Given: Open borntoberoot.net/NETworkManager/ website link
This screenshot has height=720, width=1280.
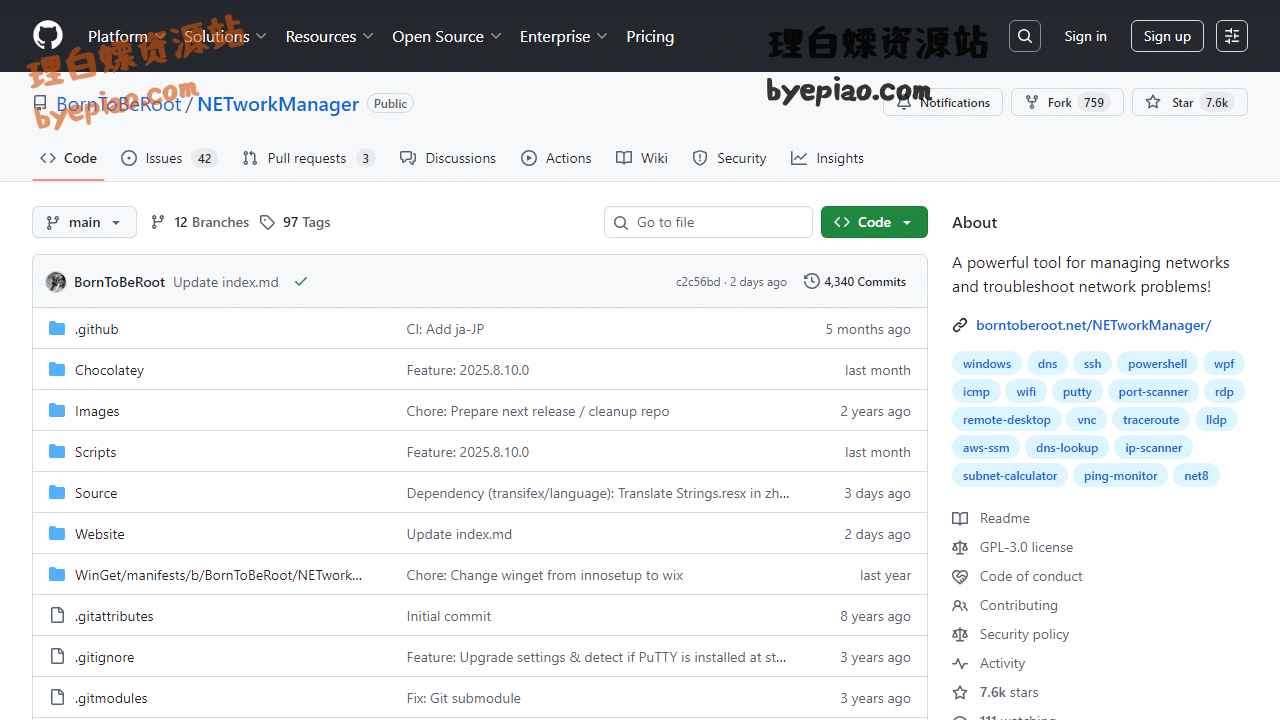Looking at the screenshot, I should coord(1093,325).
